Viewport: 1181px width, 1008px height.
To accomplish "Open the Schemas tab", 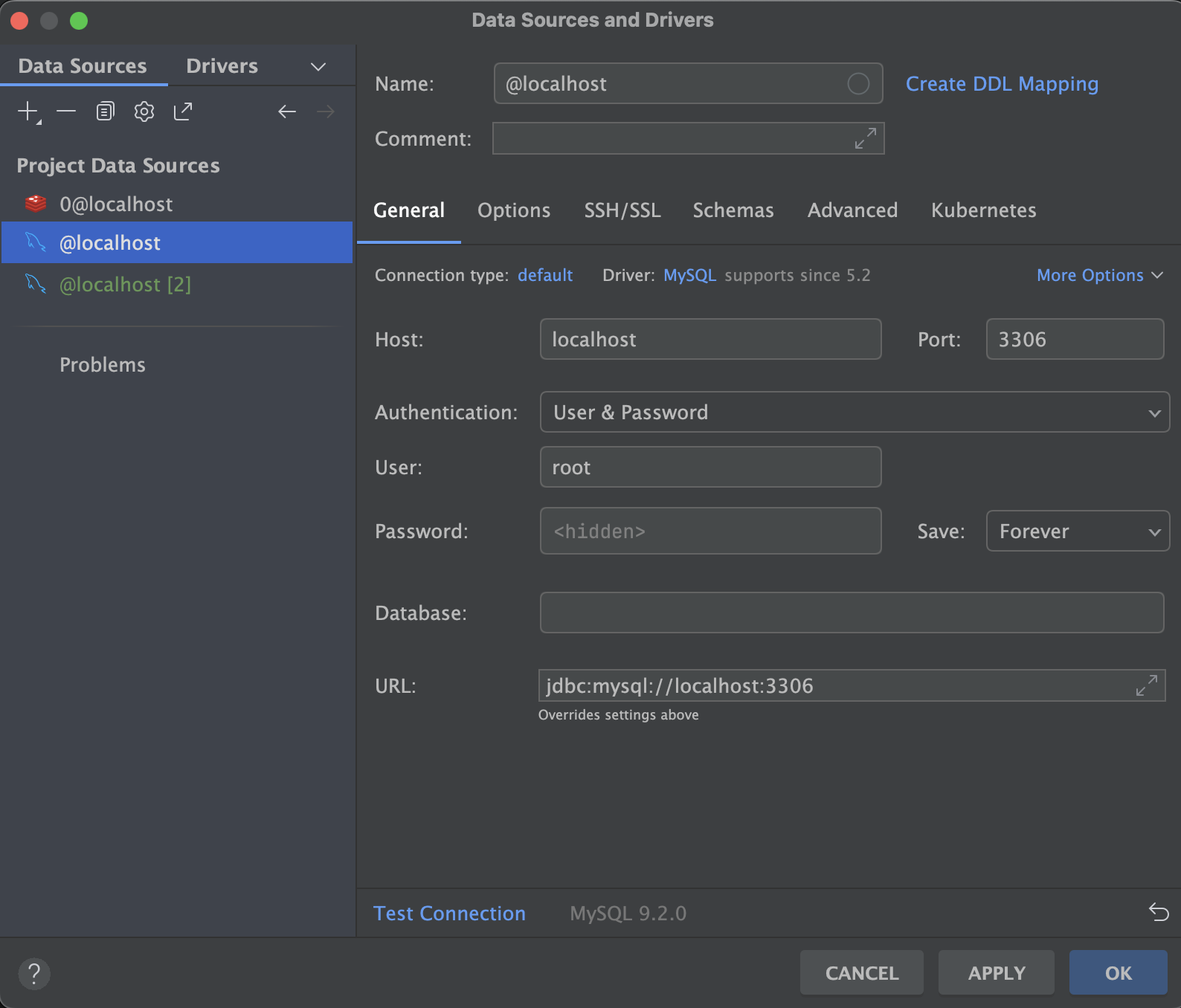I will coord(733,210).
